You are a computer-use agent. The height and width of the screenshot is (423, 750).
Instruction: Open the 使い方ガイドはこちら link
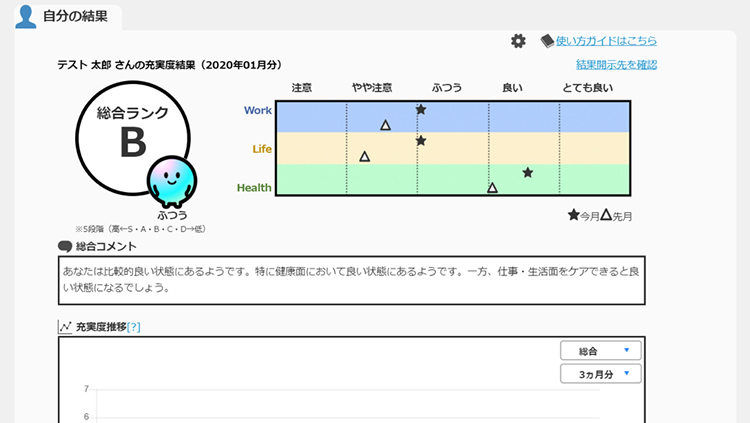(x=606, y=41)
